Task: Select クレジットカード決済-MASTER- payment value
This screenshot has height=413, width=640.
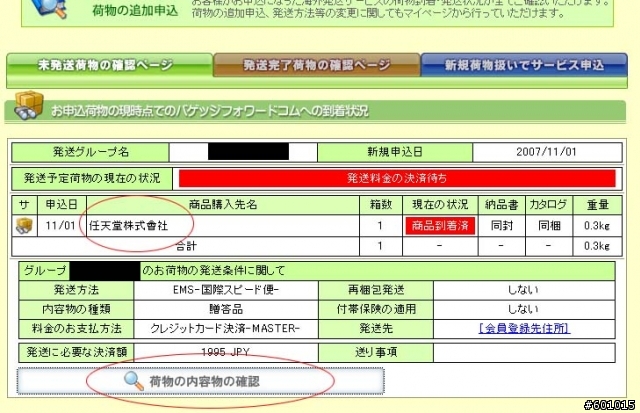Action: click(x=226, y=329)
